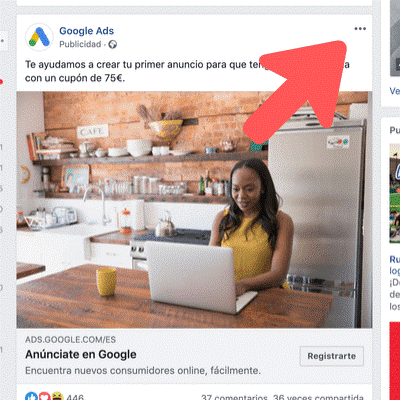400x400 pixels.
Task: Click the globe public-audience icon
Action: tap(113, 44)
